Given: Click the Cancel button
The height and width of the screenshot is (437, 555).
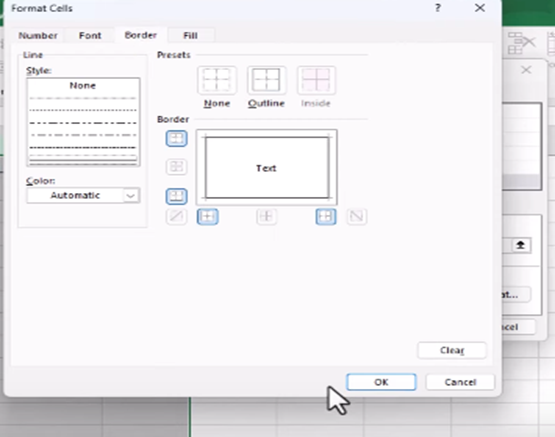Looking at the screenshot, I should [460, 382].
